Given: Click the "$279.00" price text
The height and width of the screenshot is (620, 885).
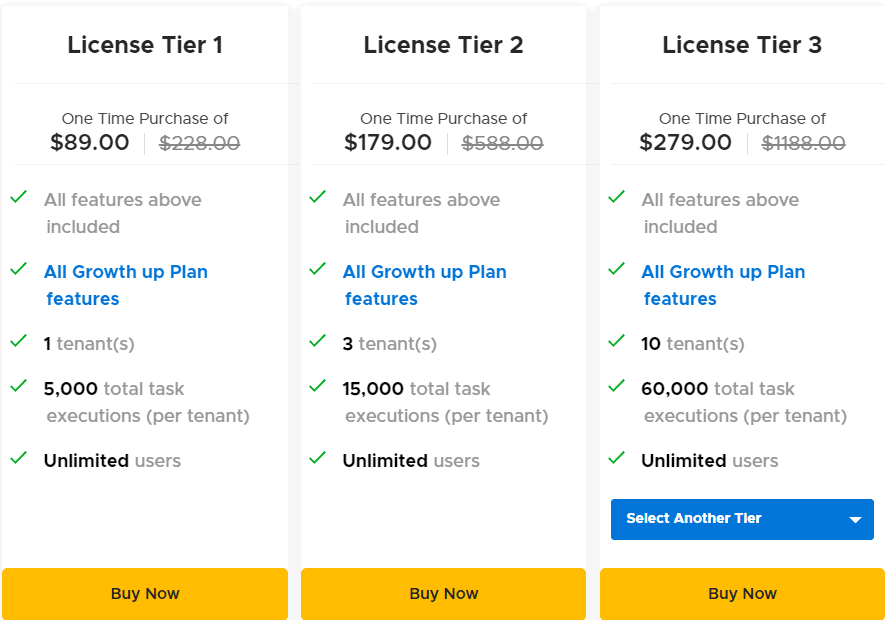Looking at the screenshot, I should click(685, 142).
